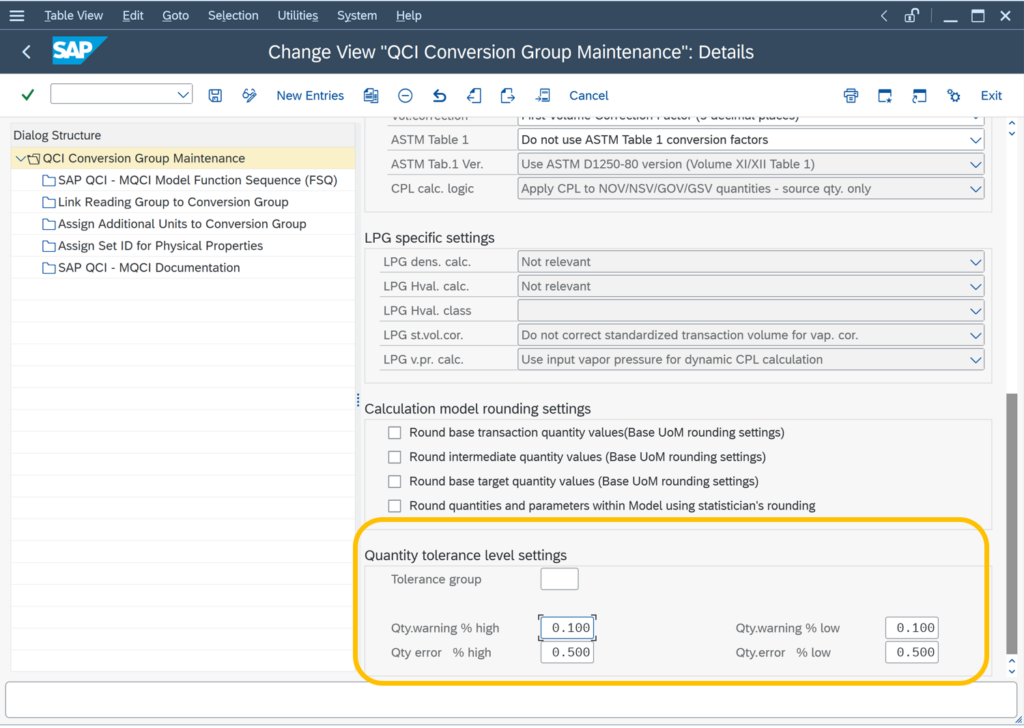
Task: Click the New Entries button
Action: click(310, 95)
